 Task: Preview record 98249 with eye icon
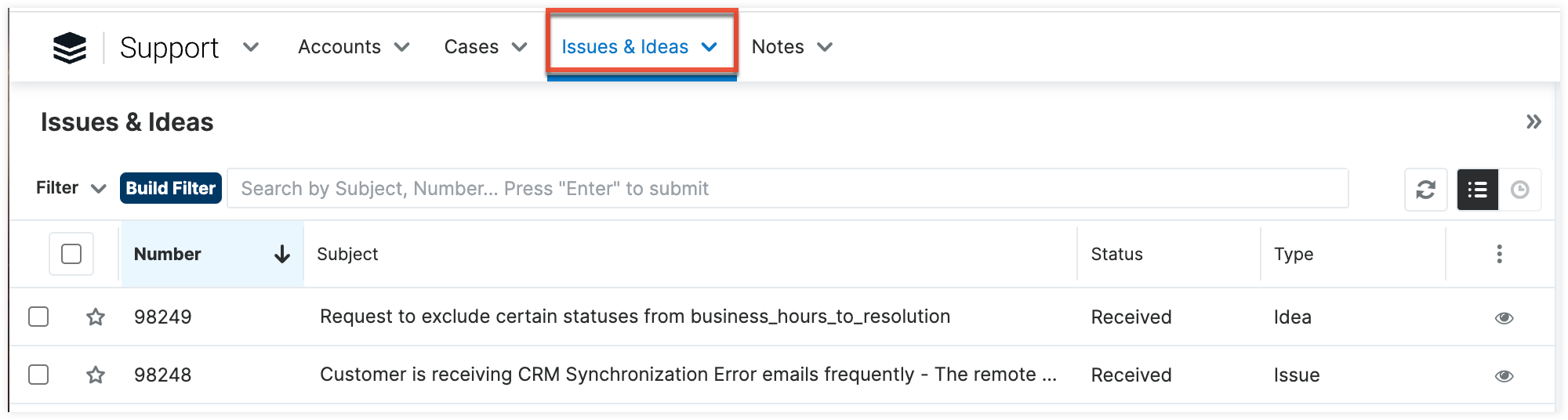[1504, 318]
